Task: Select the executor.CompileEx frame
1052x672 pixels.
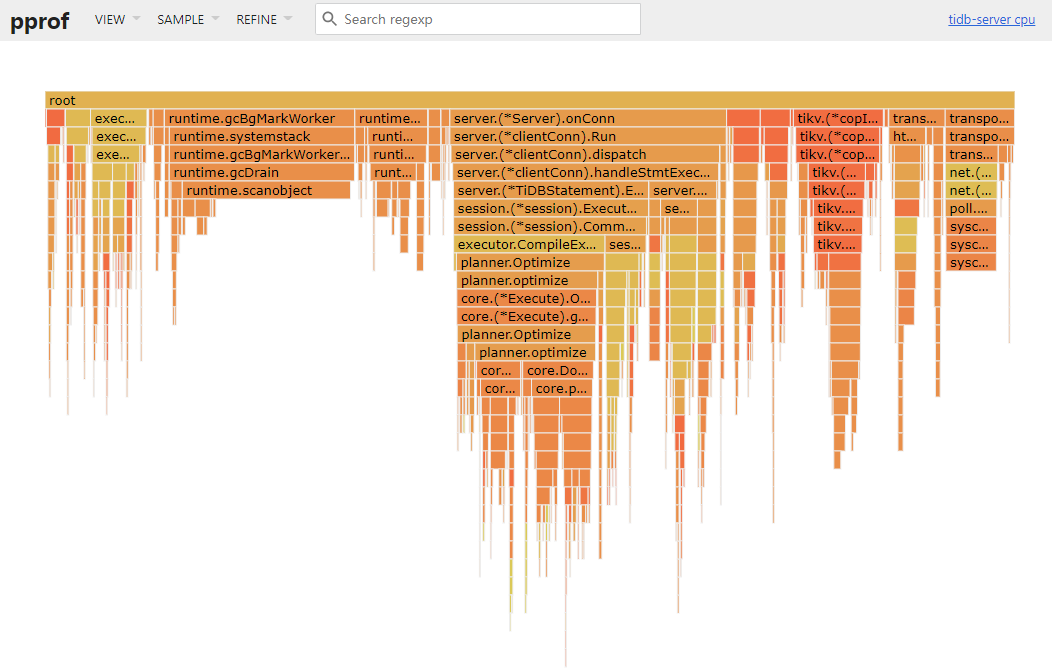Action: (x=528, y=244)
